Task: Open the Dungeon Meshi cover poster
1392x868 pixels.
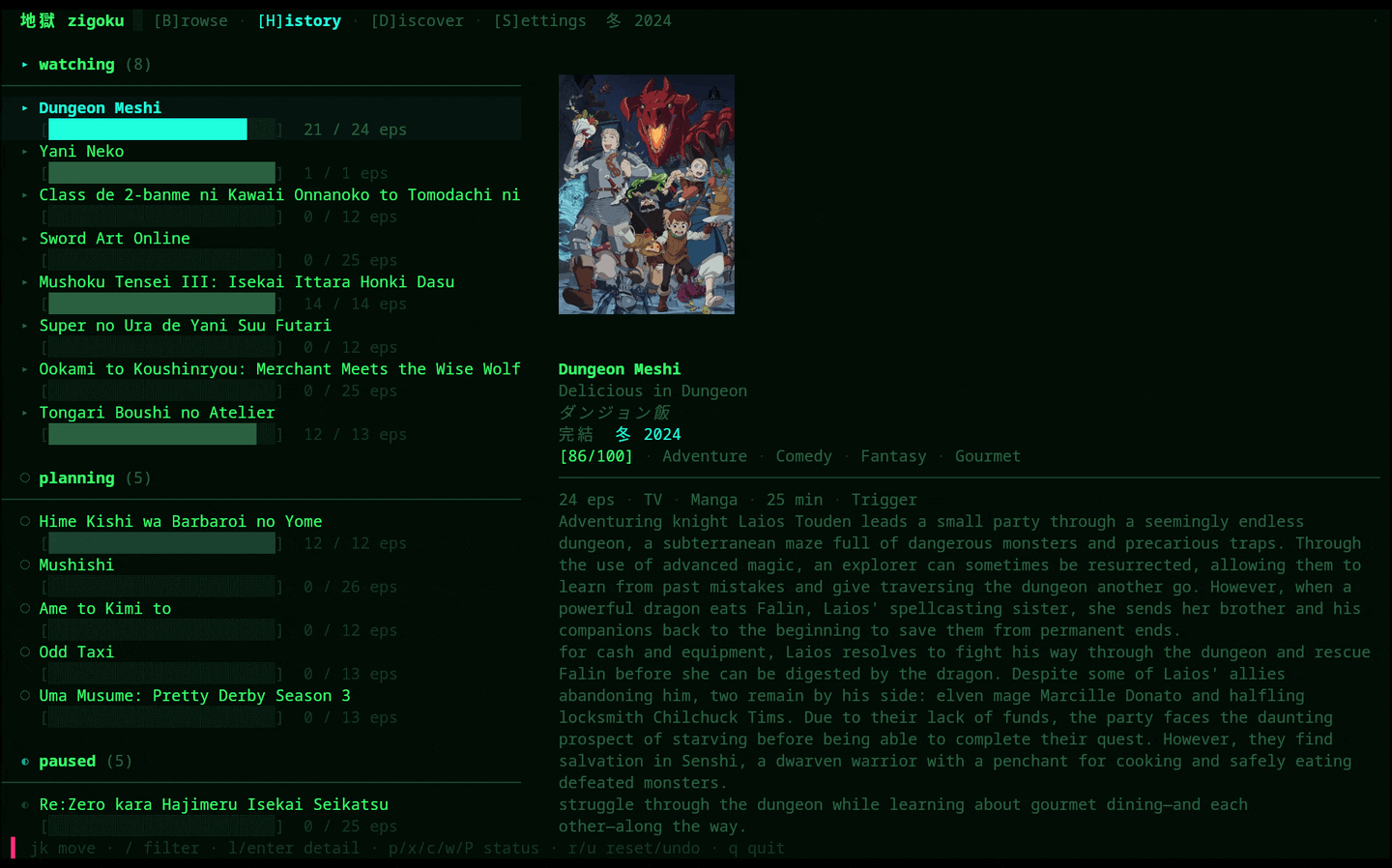Action: [647, 194]
